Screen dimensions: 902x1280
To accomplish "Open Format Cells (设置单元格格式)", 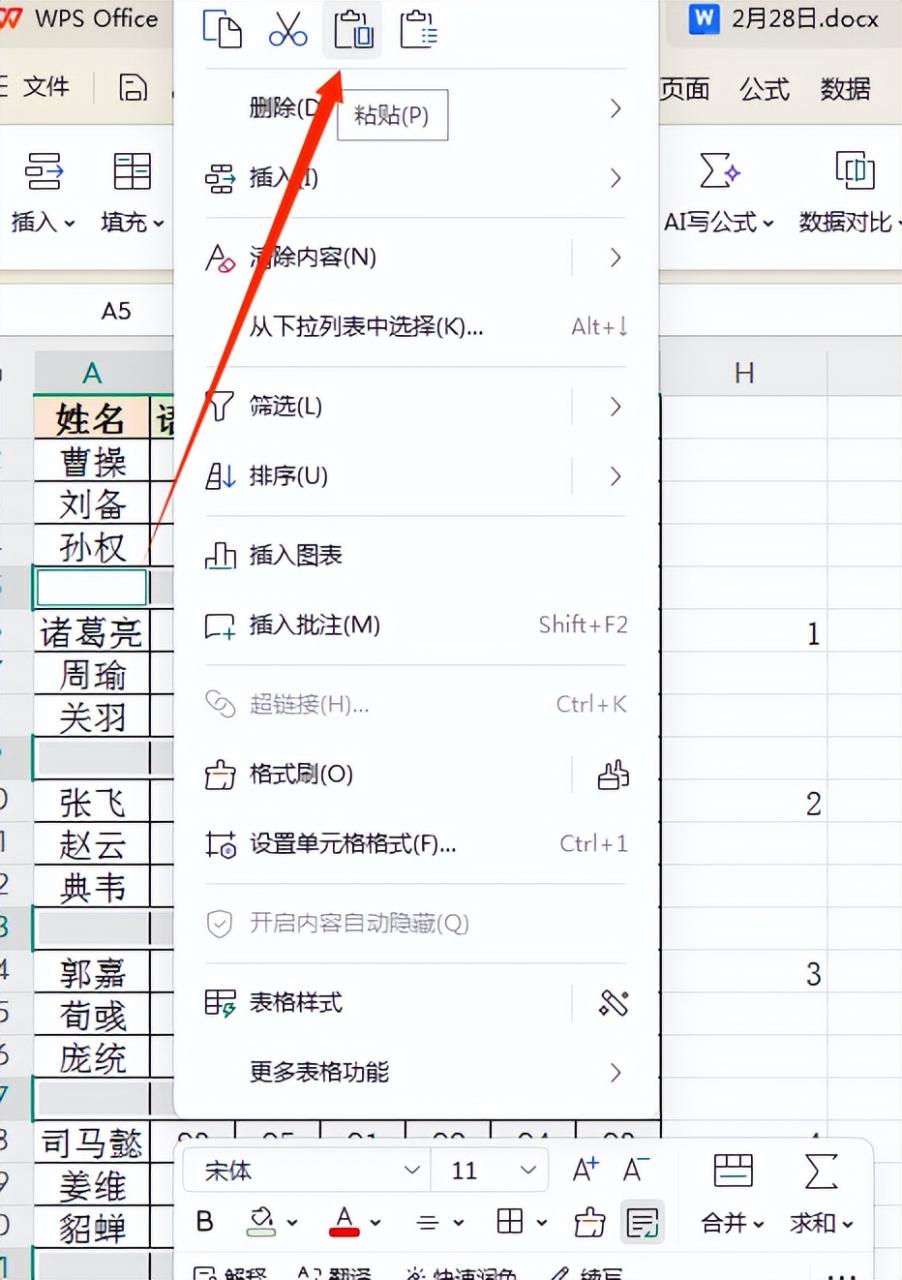I will point(415,844).
